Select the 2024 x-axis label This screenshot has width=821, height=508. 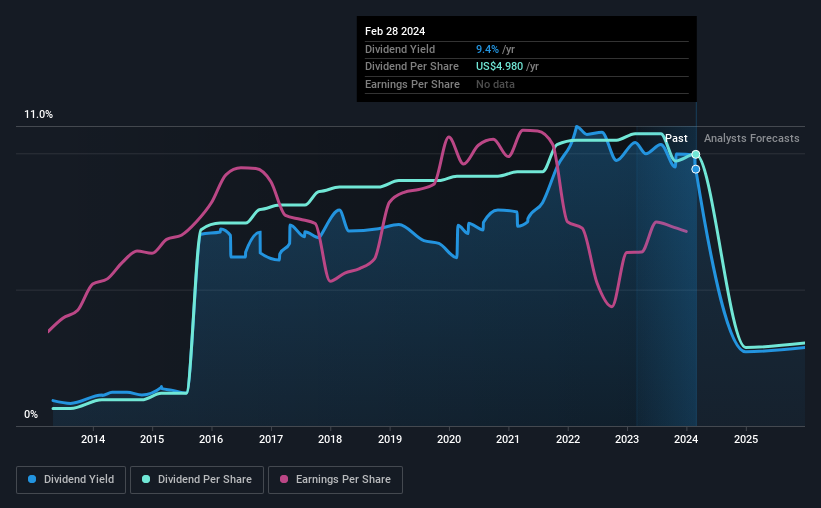(686, 439)
